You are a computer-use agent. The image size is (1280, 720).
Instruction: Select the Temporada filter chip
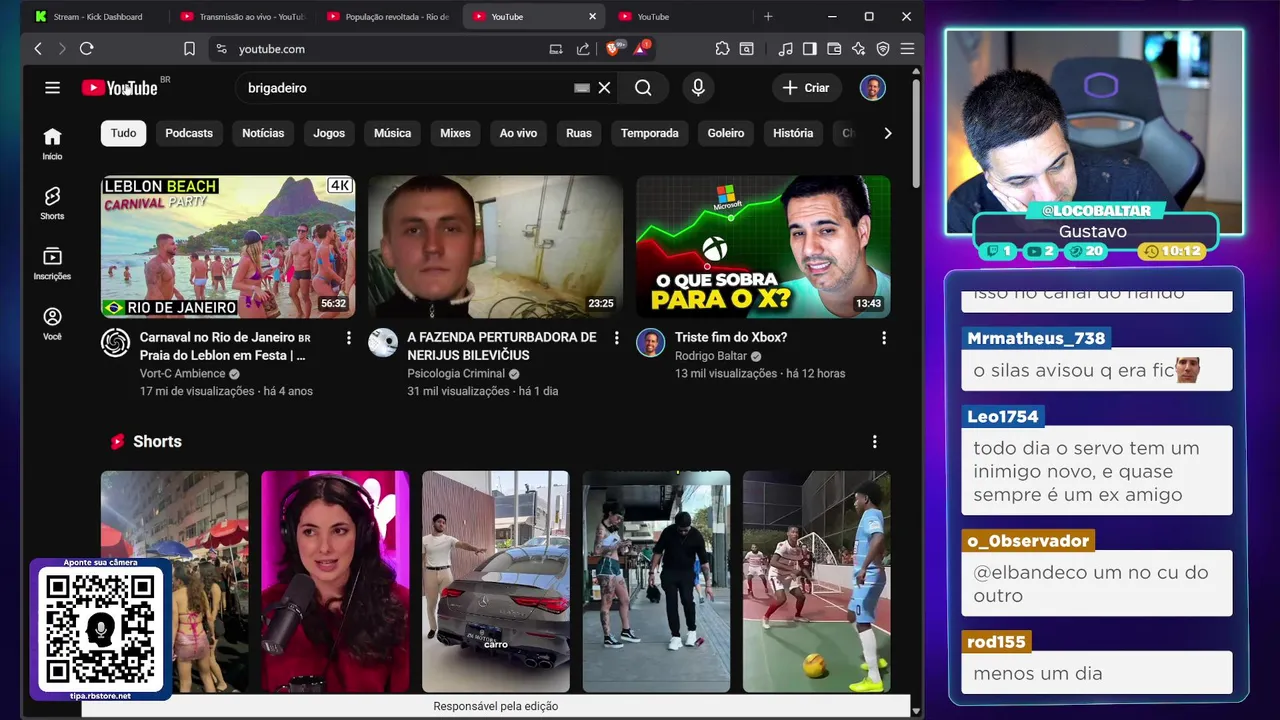[649, 133]
